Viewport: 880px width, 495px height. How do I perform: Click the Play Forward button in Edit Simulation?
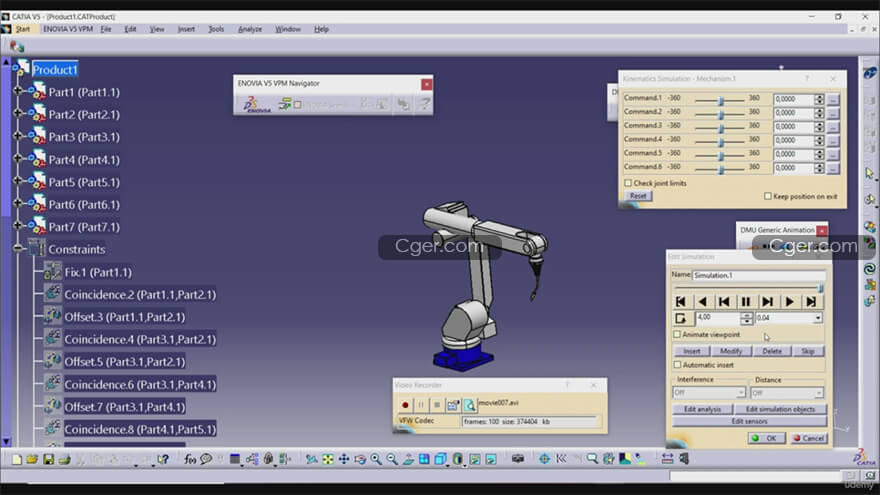[789, 302]
